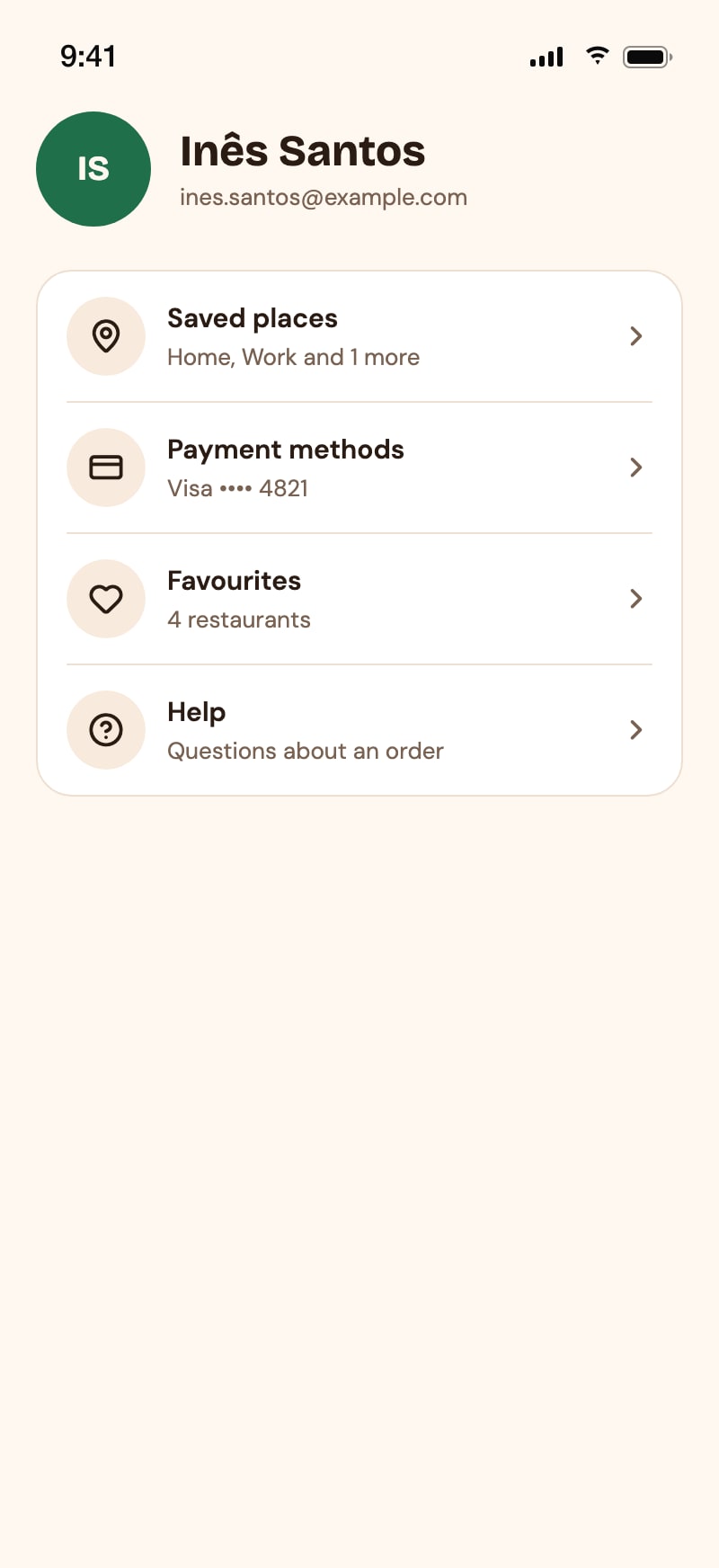Viewport: 719px width, 1568px height.
Task: Tap the Visa •••• 4821 card detail
Action: click(x=237, y=488)
